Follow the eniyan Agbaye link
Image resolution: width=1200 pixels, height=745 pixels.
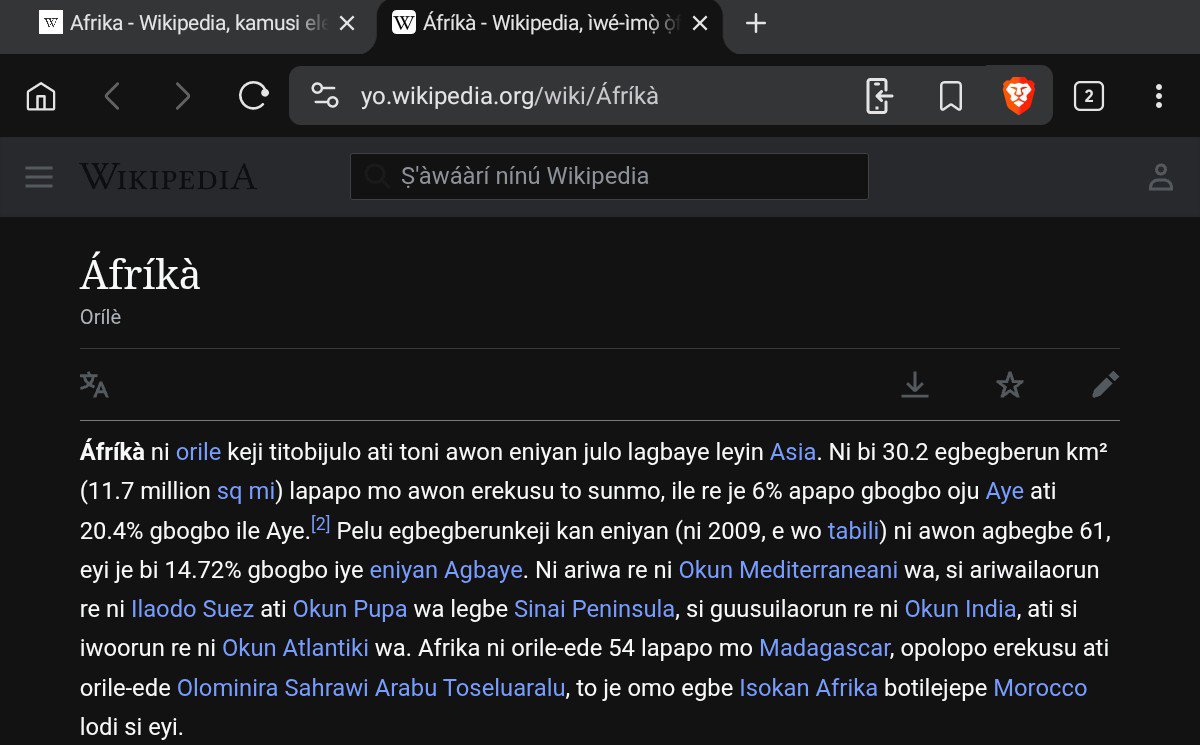tap(446, 570)
